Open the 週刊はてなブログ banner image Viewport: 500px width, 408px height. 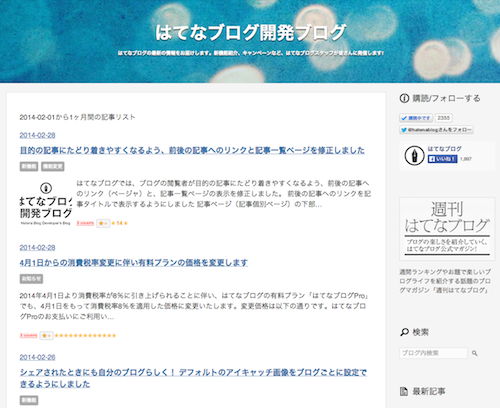pos(447,229)
